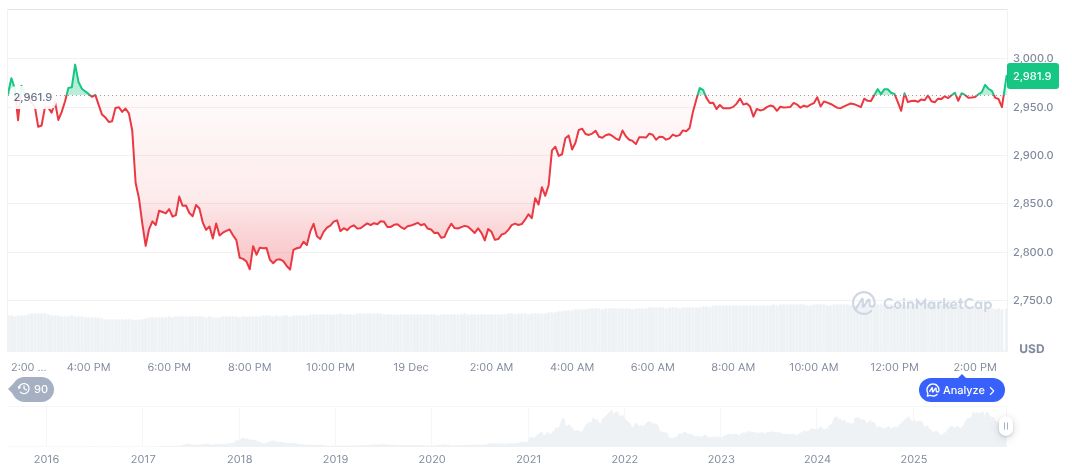Select 2017 on the overview timeline
This screenshot has height=470, width=1072.
142,459
